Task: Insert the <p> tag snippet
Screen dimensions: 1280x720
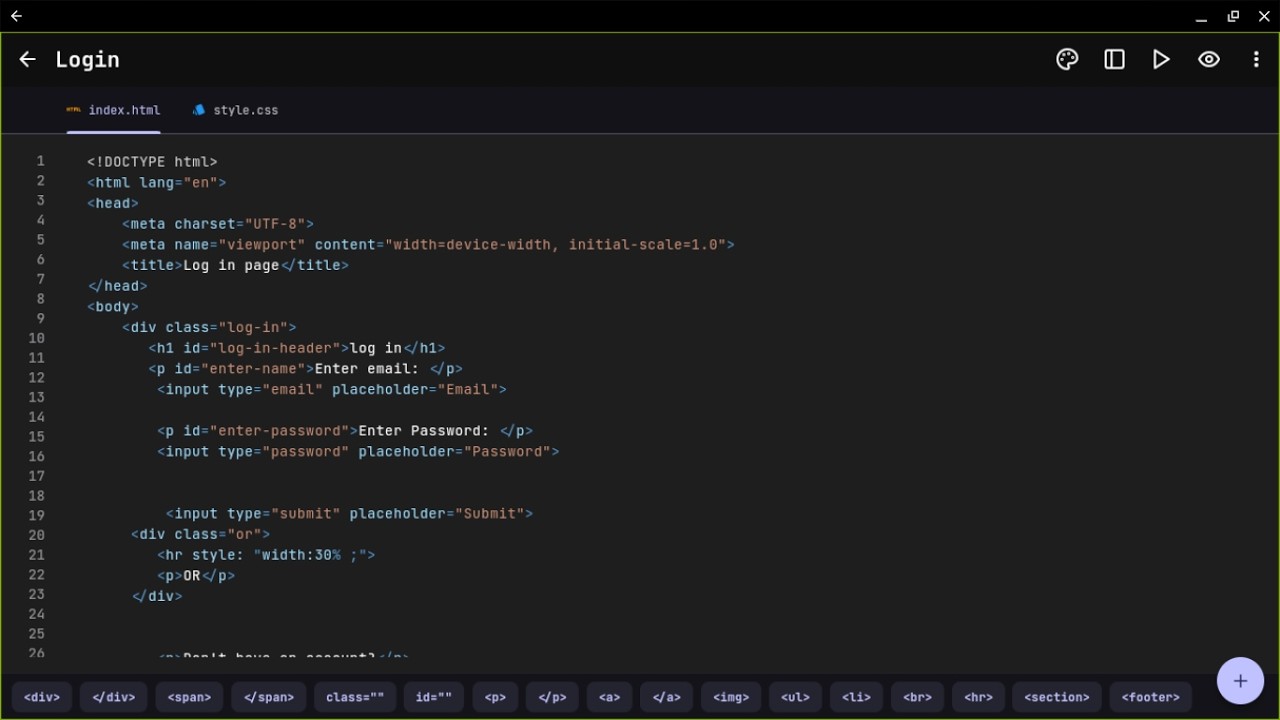Action: point(495,697)
